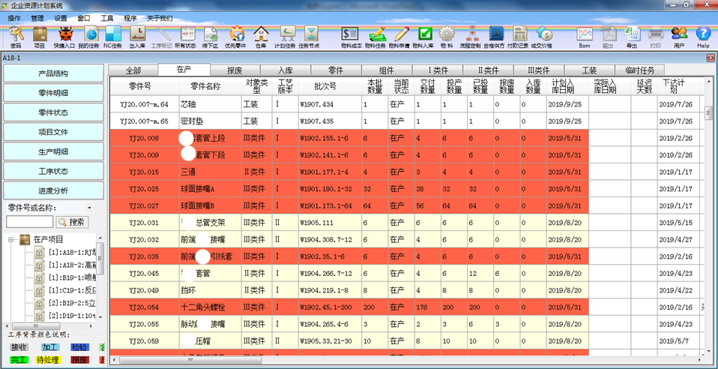Click the 生产明细 button
This screenshot has width=718, height=369.
pyautogui.click(x=54, y=152)
